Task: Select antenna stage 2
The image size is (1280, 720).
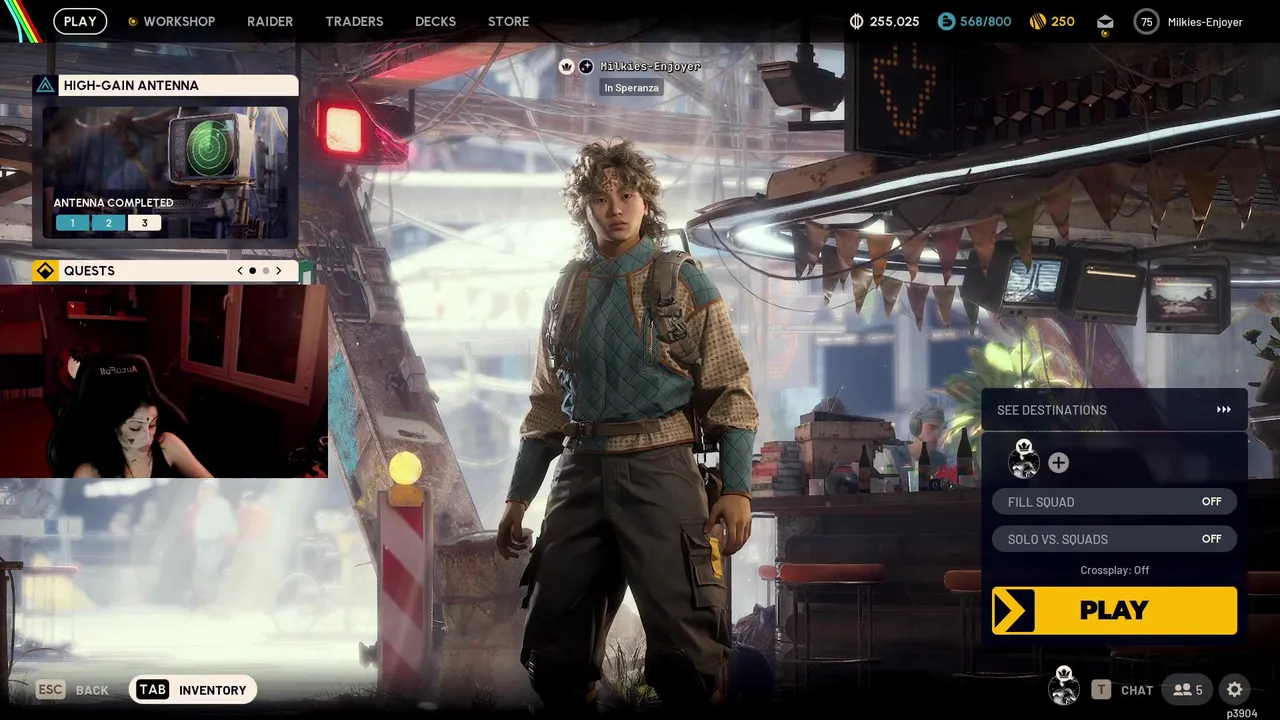Action: point(108,223)
